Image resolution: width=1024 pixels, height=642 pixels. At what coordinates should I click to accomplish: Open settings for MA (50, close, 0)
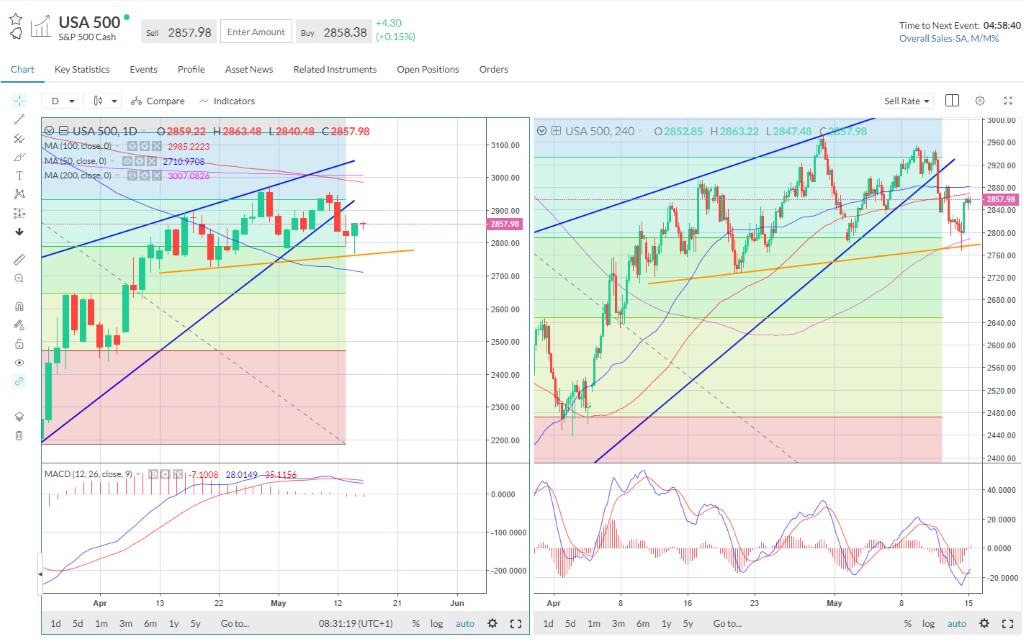(140, 161)
